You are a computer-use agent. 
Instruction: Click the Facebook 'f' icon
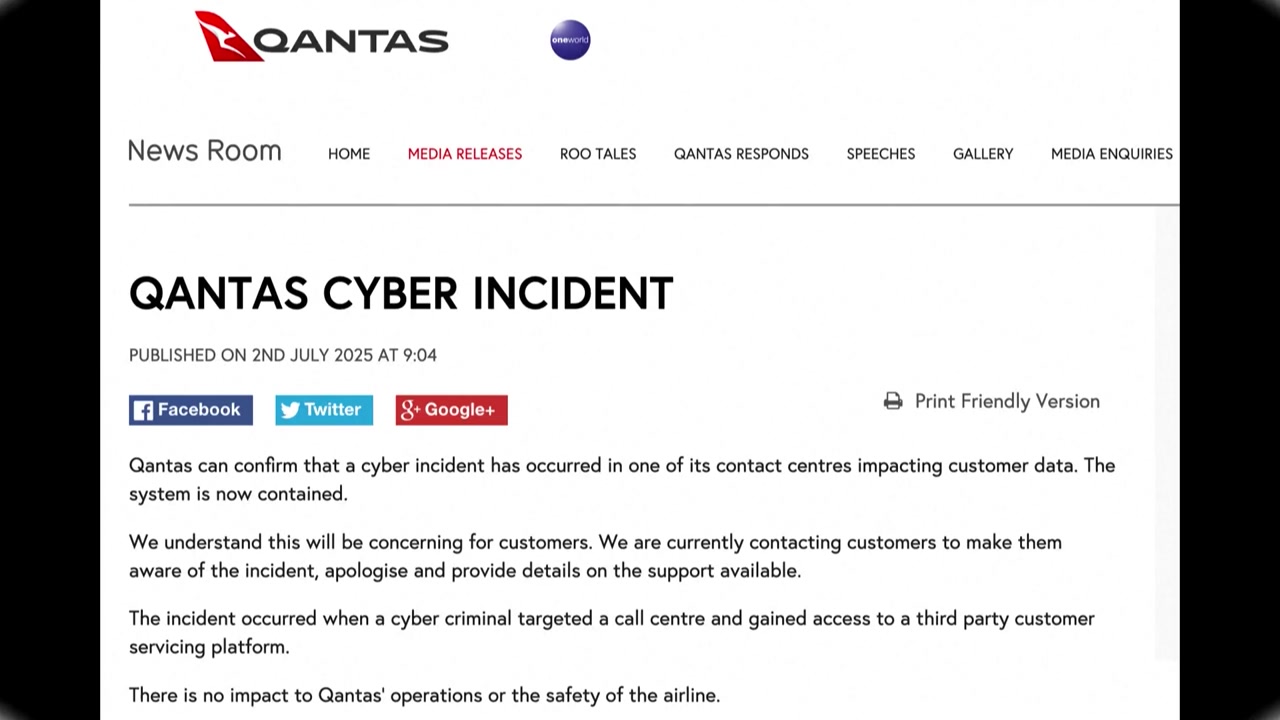(x=144, y=410)
